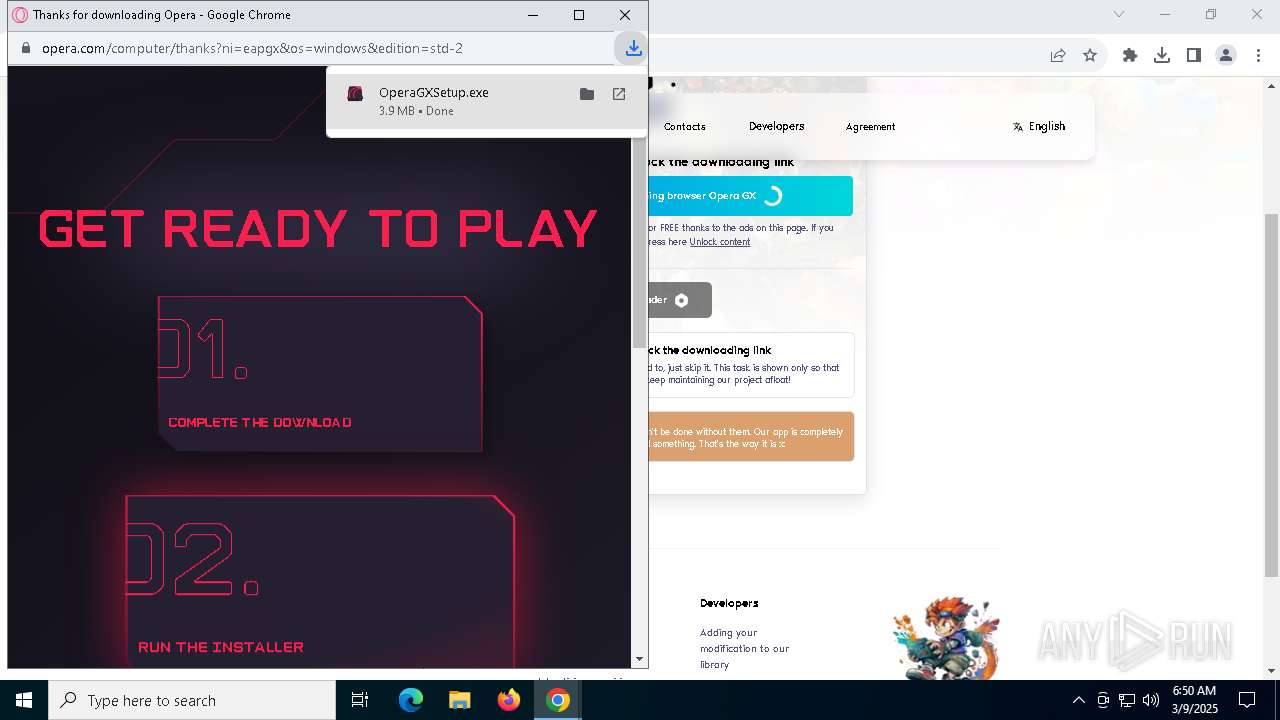The image size is (1280, 720).
Task: Open Adding your modification to our library link
Action: click(x=745, y=648)
